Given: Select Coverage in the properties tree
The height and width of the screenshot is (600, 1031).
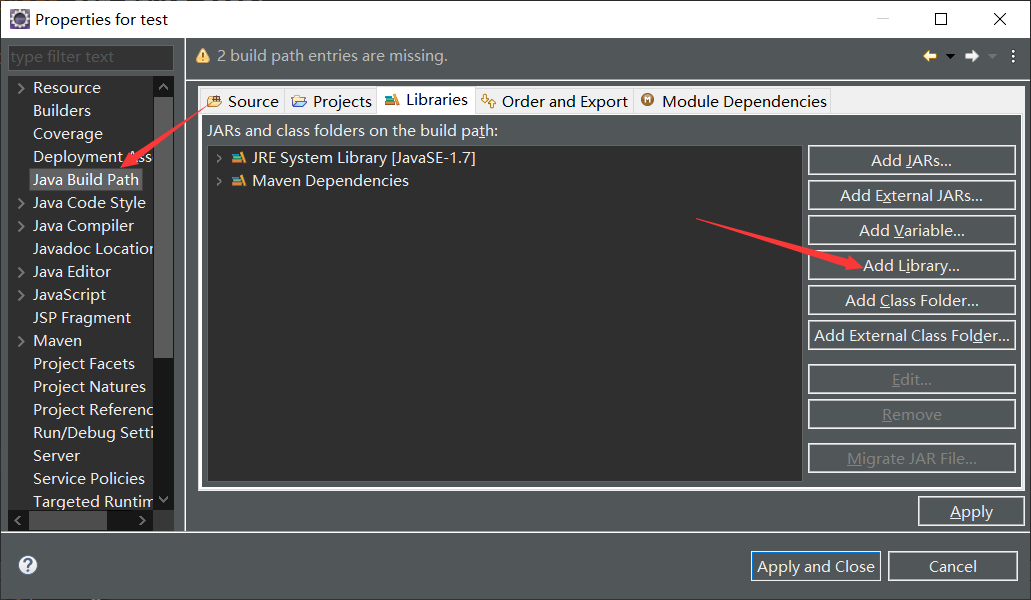Looking at the screenshot, I should point(68,133).
